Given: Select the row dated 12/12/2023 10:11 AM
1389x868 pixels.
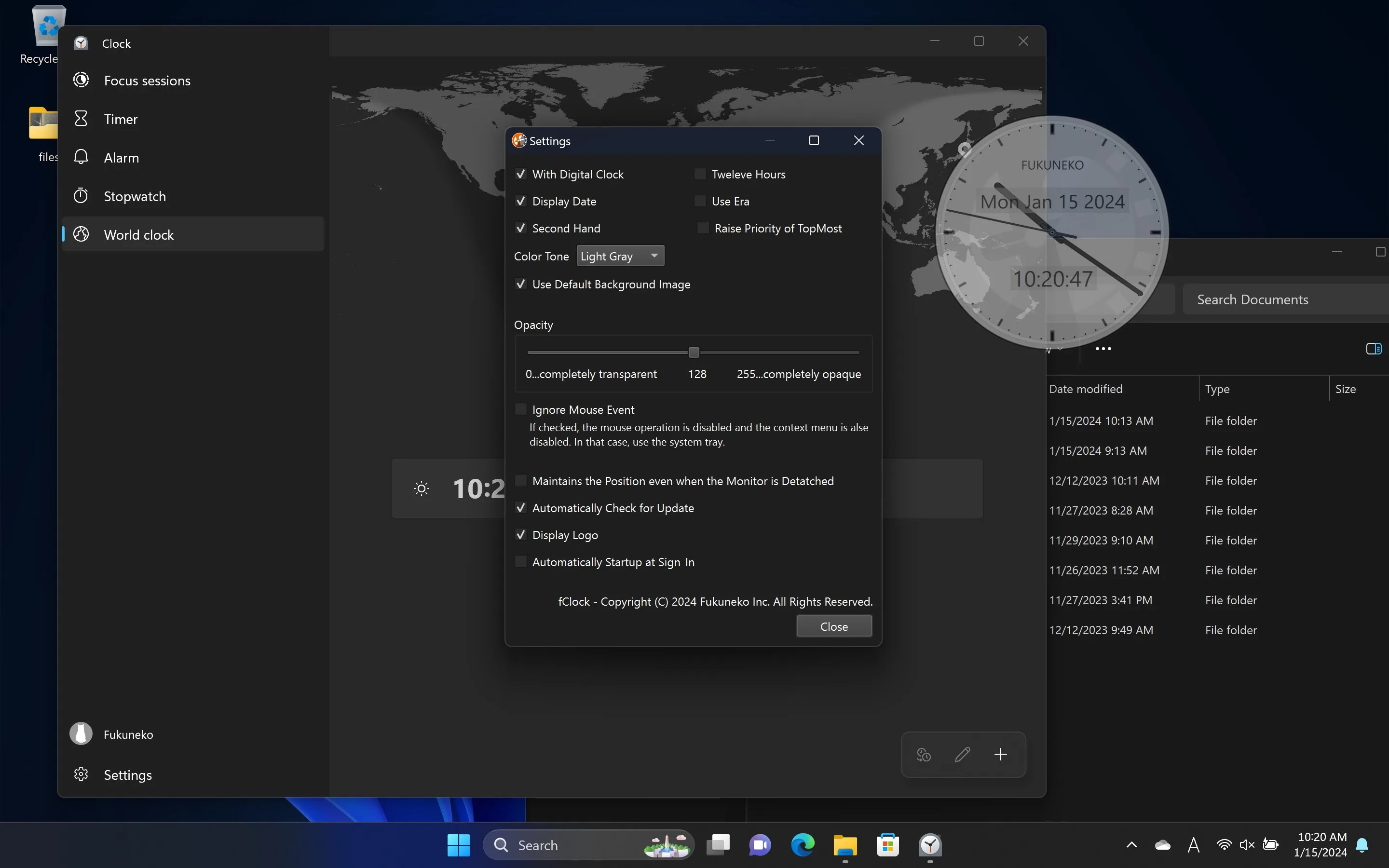Looking at the screenshot, I should [x=1217, y=480].
